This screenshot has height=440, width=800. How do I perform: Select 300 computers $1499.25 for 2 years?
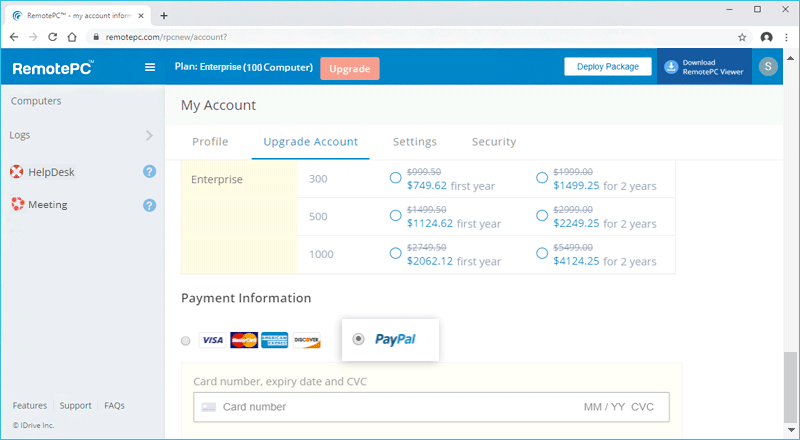tap(542, 178)
